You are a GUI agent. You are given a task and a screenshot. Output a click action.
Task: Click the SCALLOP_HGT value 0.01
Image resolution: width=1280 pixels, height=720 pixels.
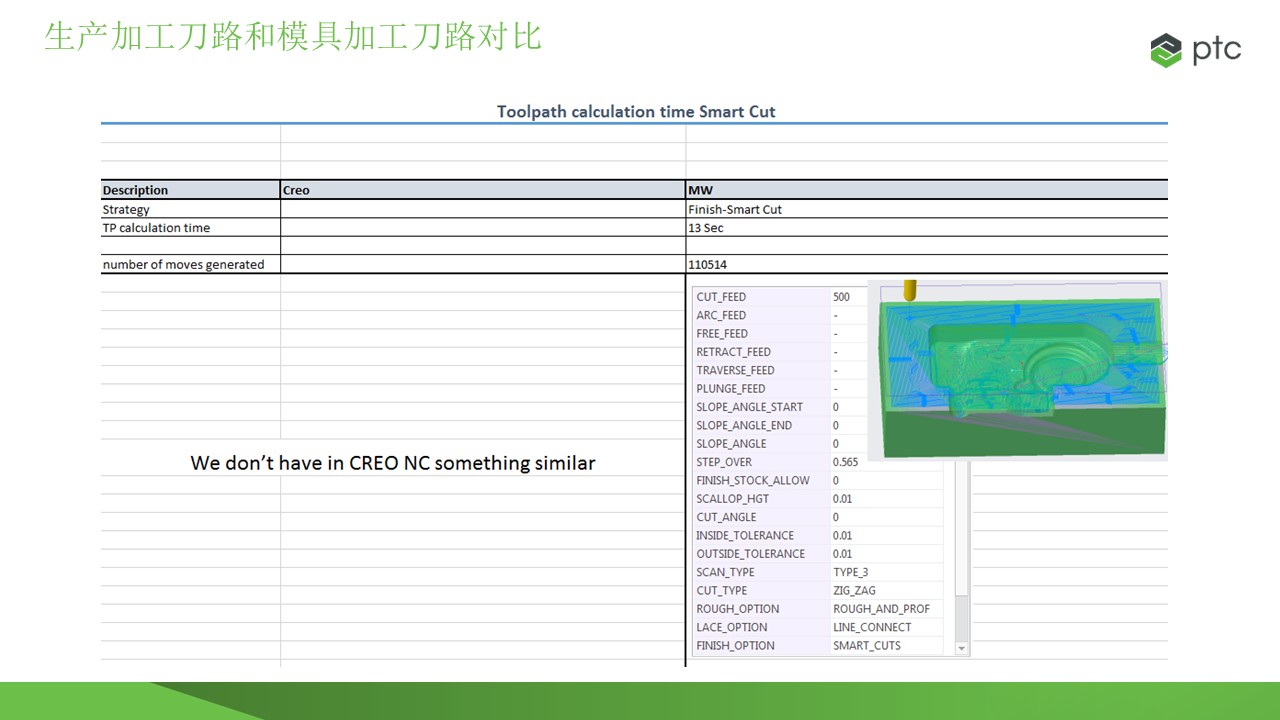tap(843, 498)
